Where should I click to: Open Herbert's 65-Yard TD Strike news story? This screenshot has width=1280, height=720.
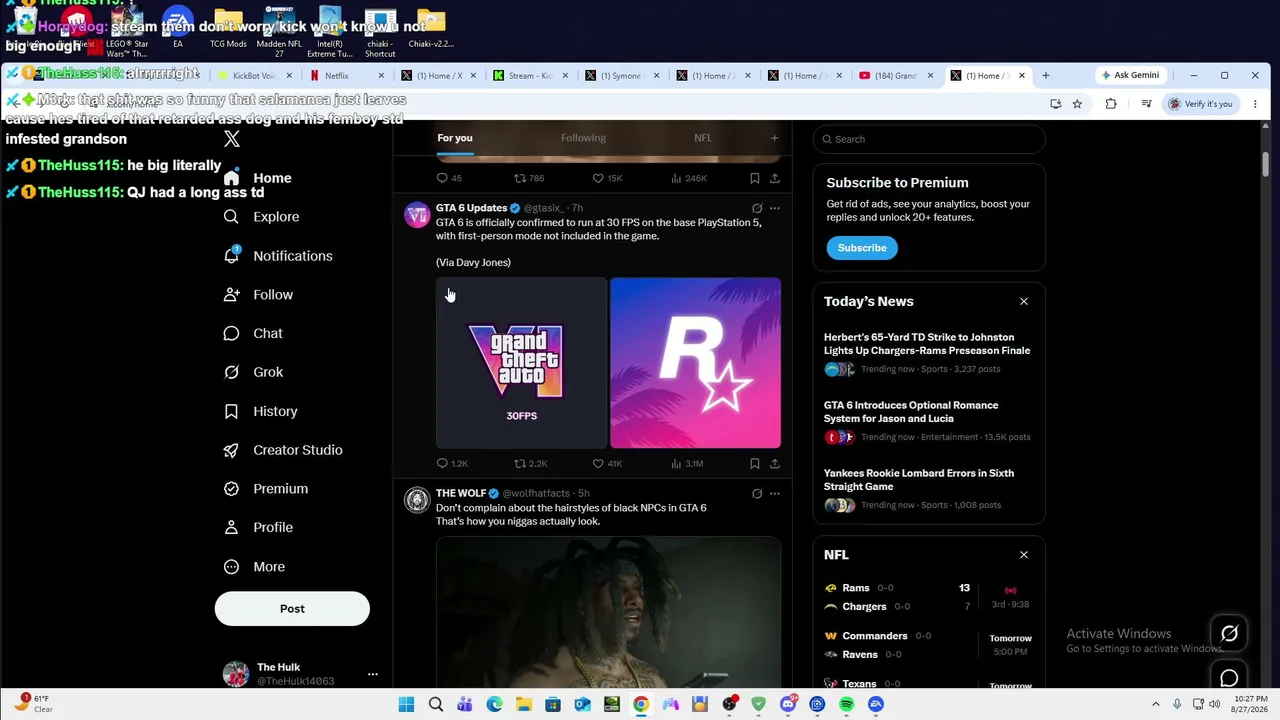coord(929,354)
